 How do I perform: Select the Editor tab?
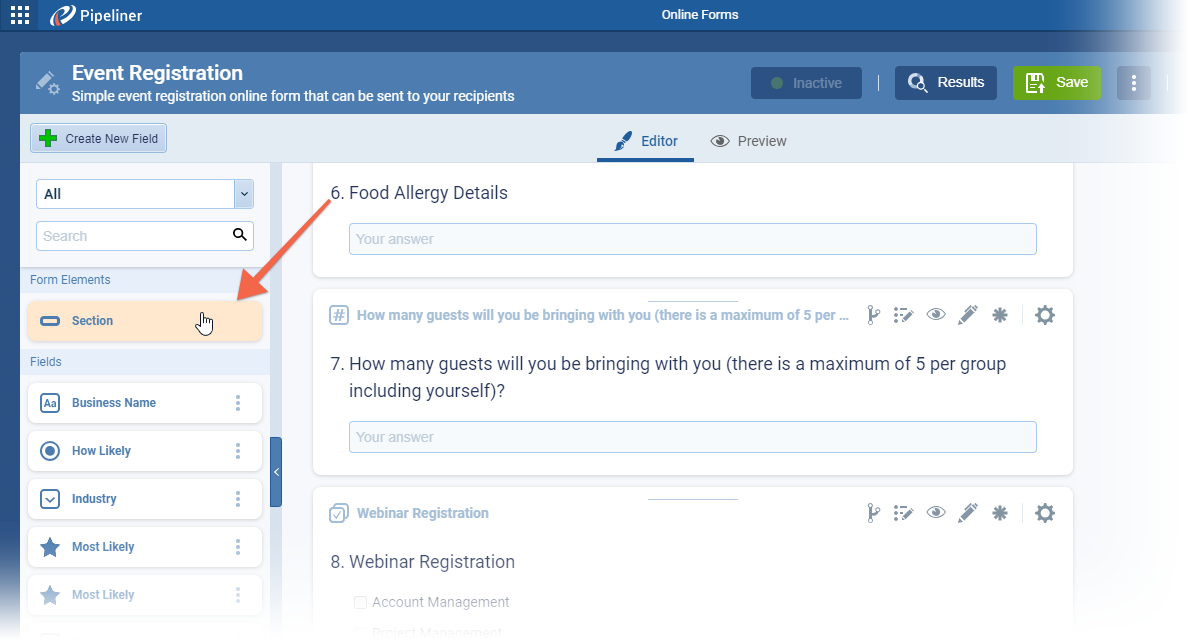tap(646, 141)
